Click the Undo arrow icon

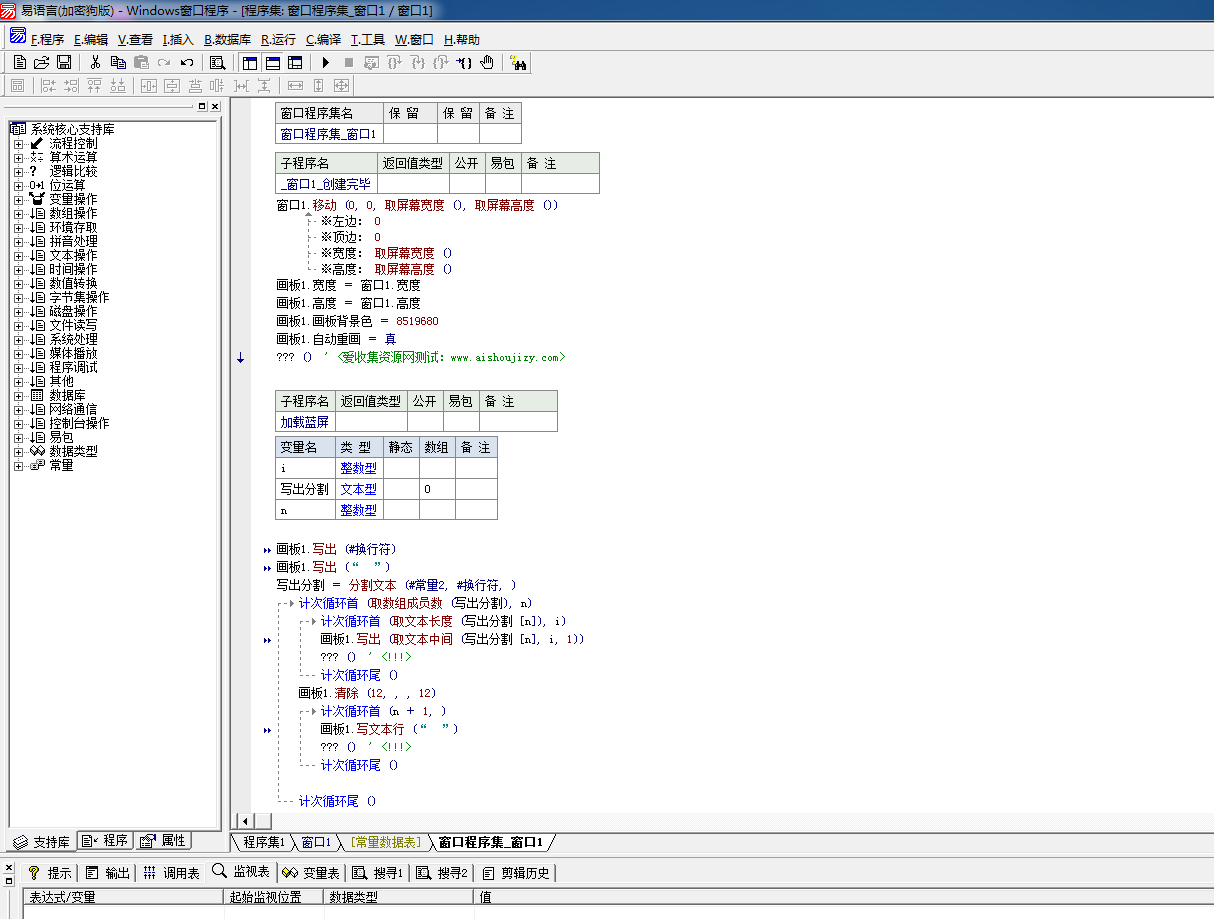pos(187,62)
